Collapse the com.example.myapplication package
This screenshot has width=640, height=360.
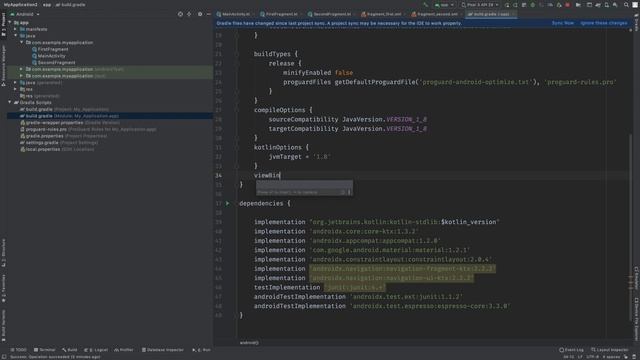coord(22,42)
